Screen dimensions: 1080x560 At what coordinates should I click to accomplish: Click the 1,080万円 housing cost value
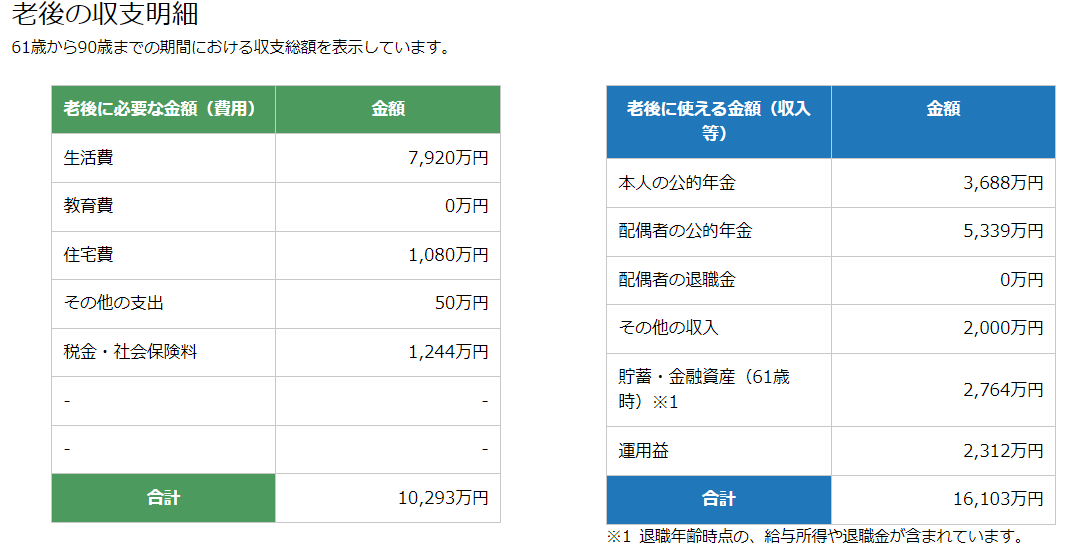448,255
